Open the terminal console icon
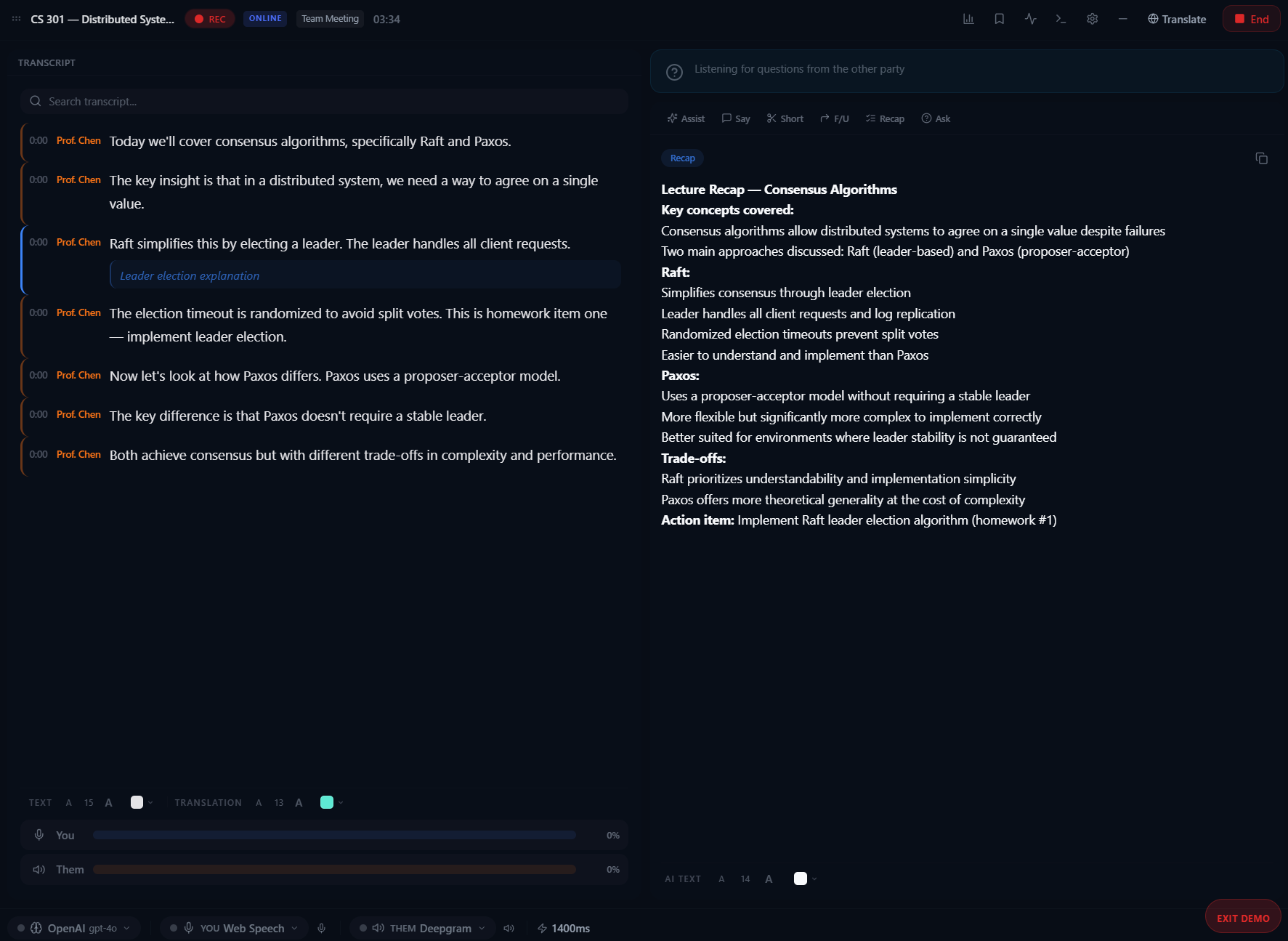This screenshot has width=1288, height=941. tap(1061, 19)
